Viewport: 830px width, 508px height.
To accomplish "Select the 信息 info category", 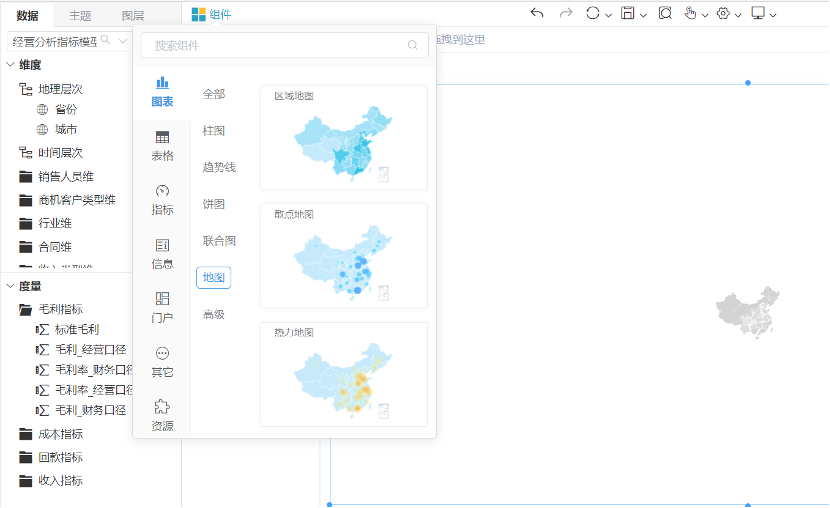I will point(163,254).
